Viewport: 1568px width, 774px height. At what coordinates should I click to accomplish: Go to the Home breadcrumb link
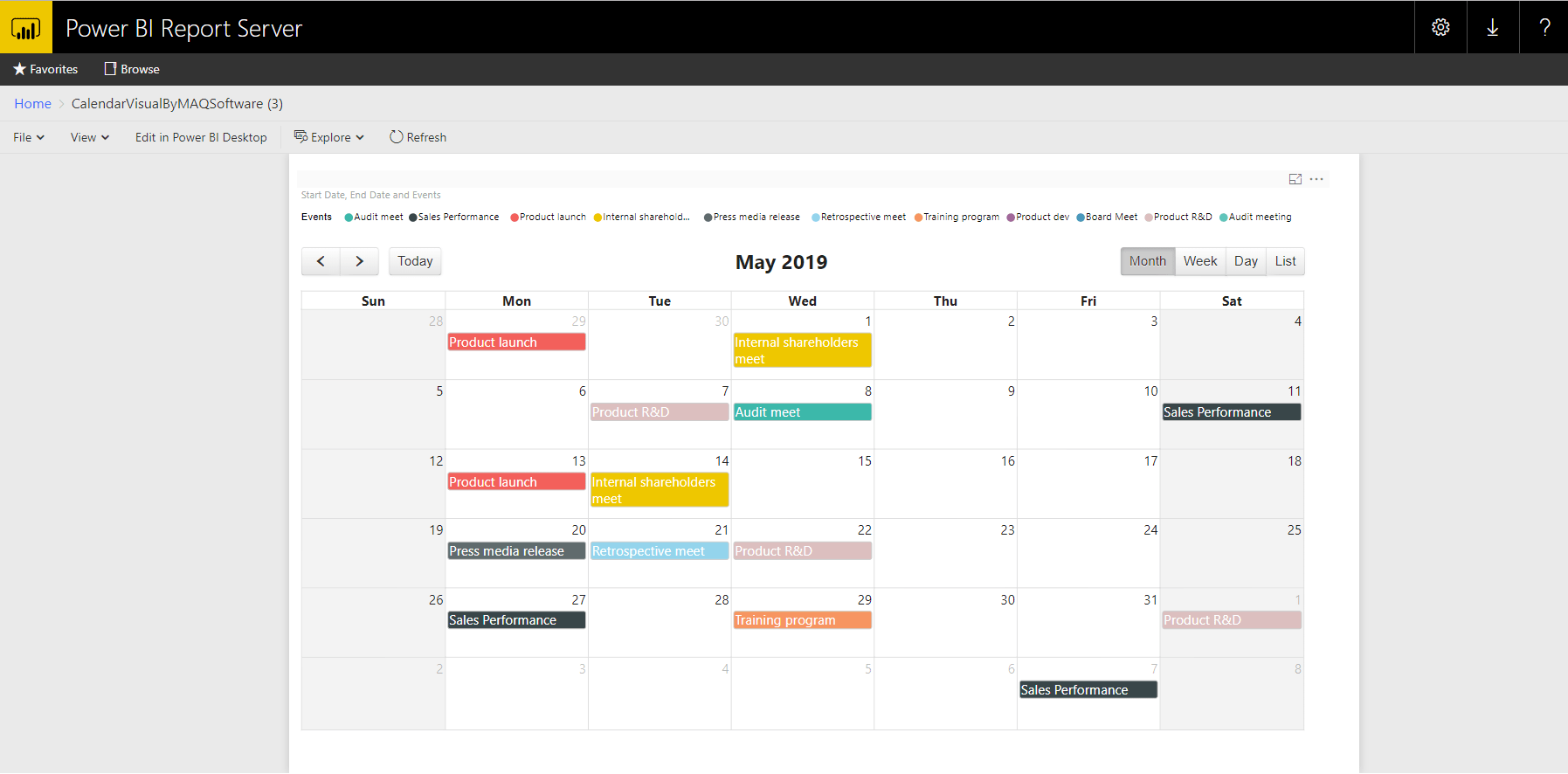(32, 103)
